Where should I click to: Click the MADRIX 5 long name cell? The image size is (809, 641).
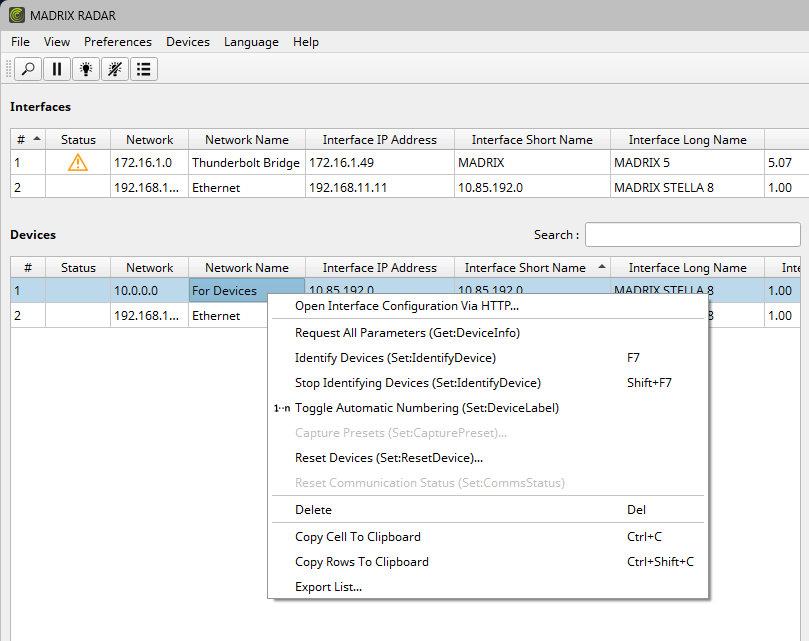[x=687, y=163]
